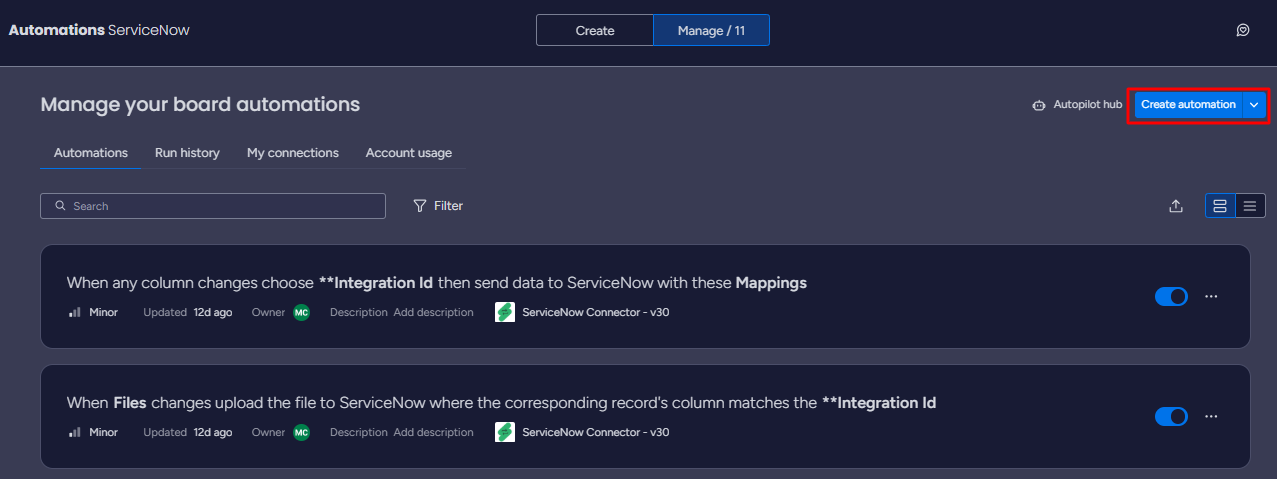1277x479 pixels.
Task: Disable the send data to ServiceNow automation
Action: [1171, 297]
